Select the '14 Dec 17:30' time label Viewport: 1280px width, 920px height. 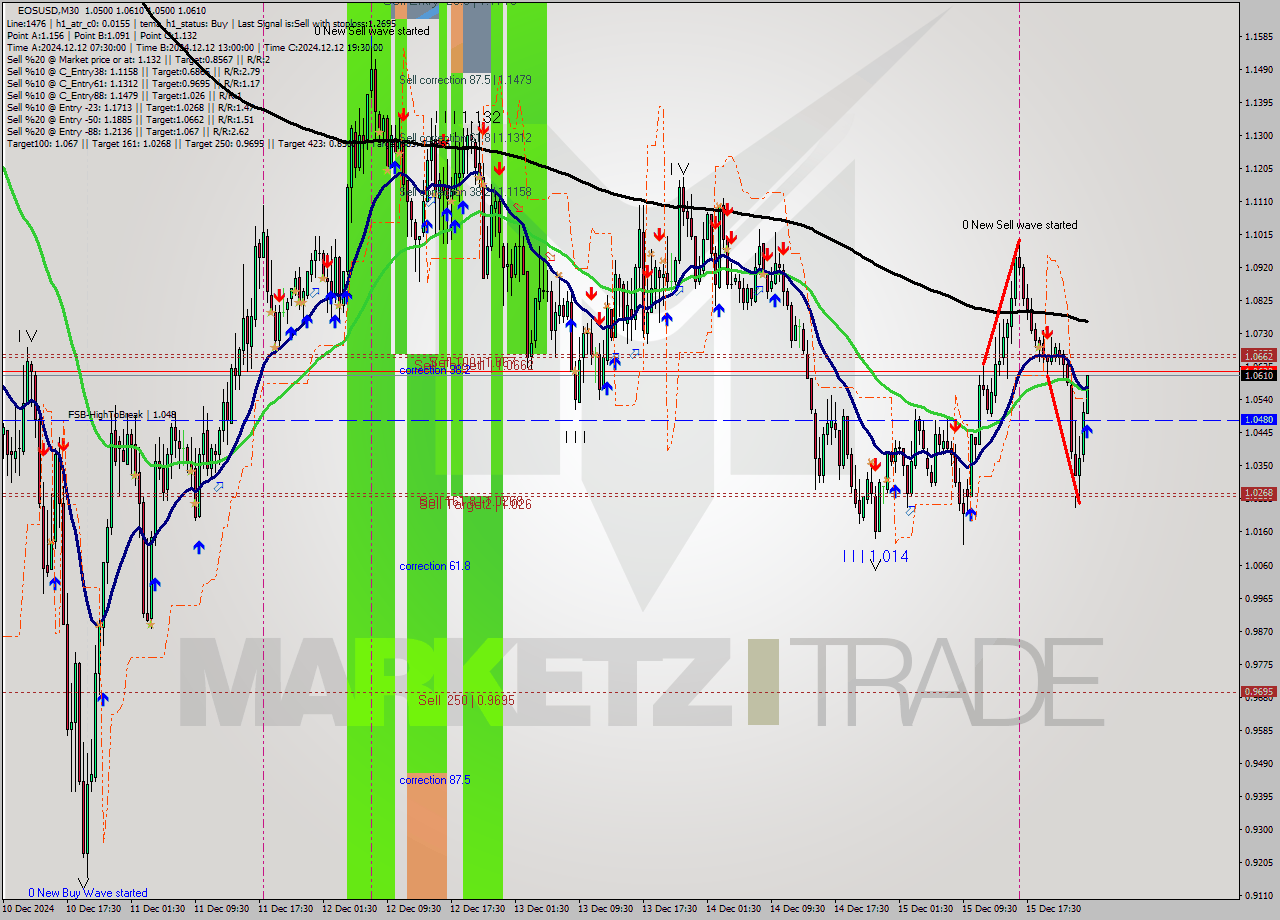861,909
